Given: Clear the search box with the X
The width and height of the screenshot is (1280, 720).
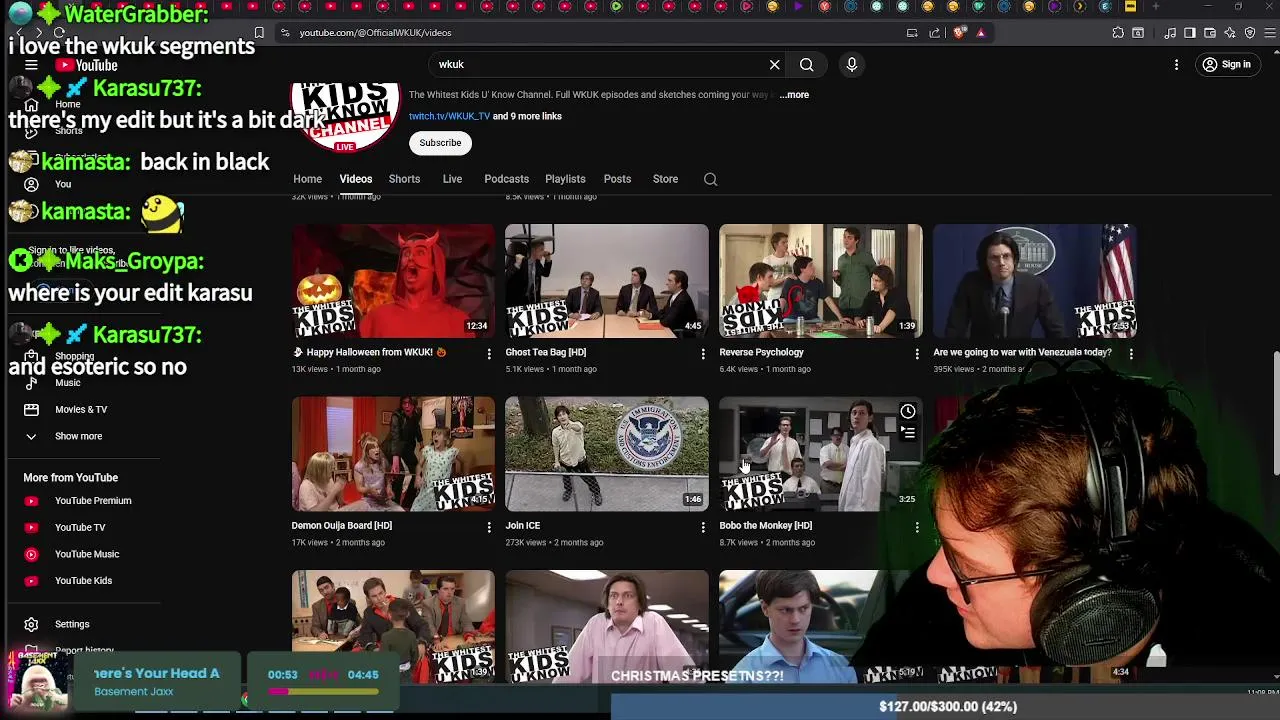Looking at the screenshot, I should (x=774, y=64).
